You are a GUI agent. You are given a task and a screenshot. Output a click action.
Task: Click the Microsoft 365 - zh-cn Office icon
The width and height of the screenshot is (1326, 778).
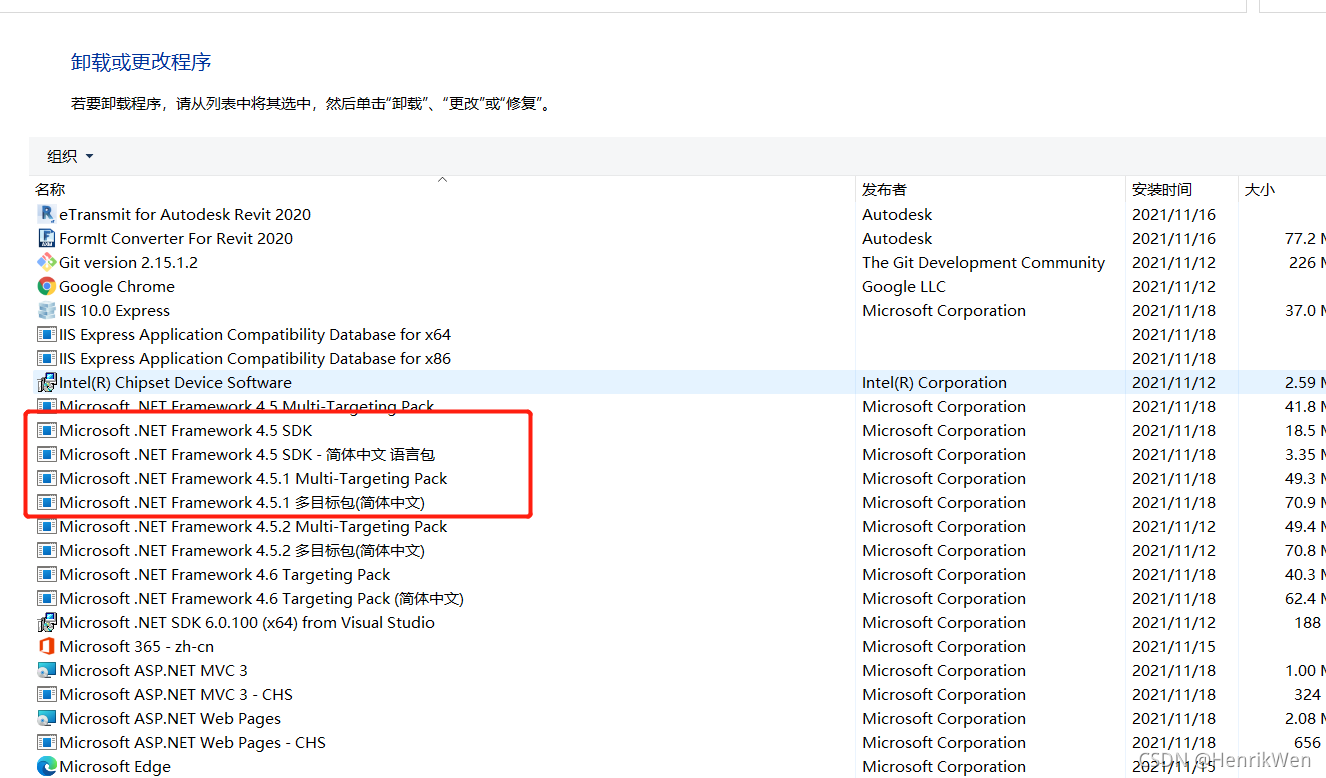pyautogui.click(x=46, y=646)
